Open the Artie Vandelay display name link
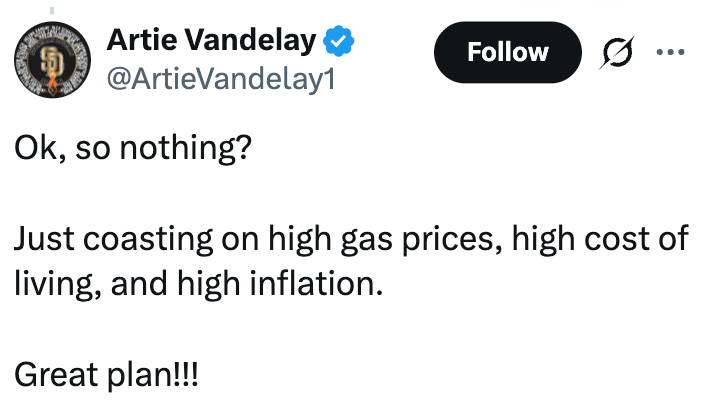 point(211,41)
